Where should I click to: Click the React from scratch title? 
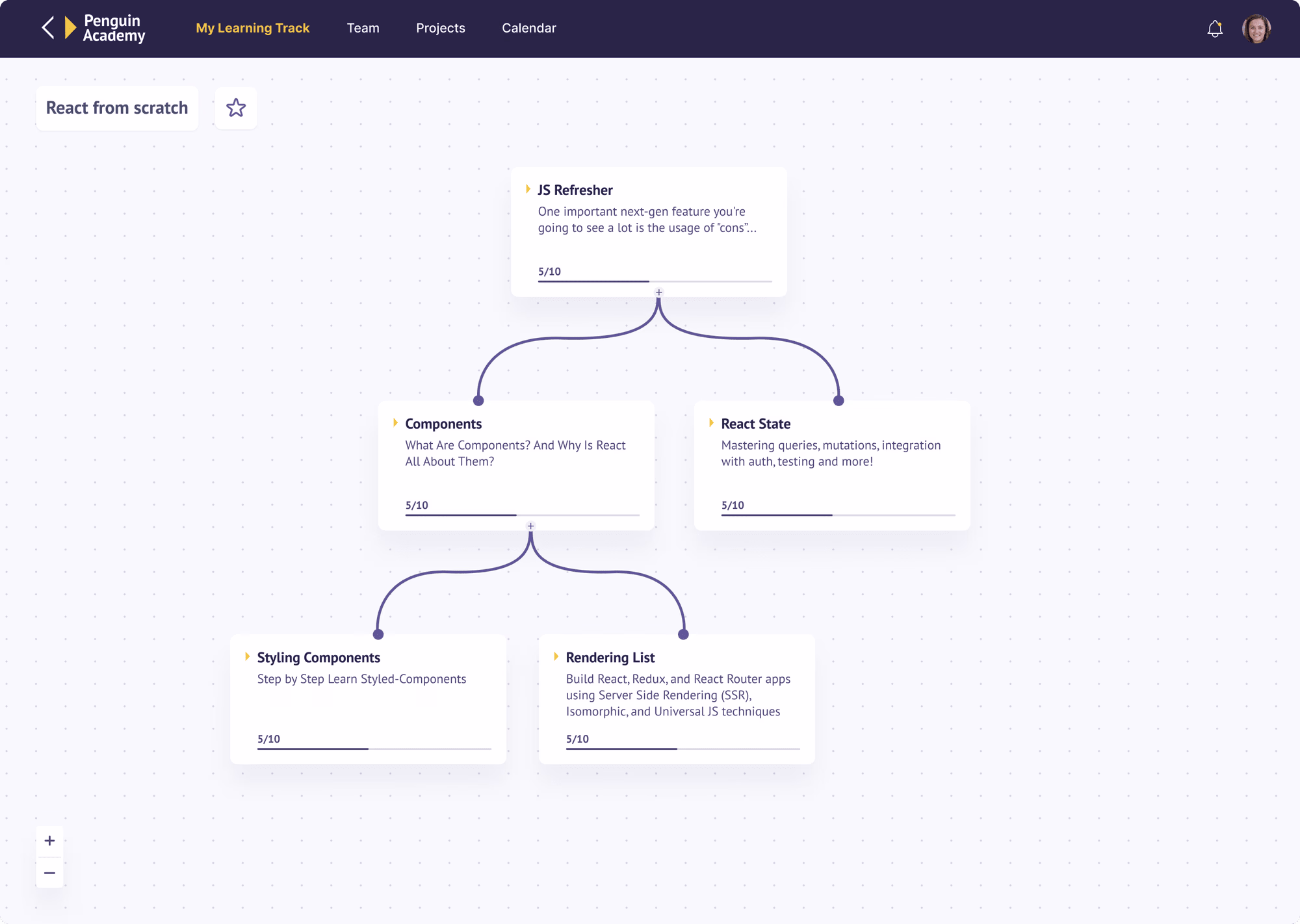tap(117, 108)
